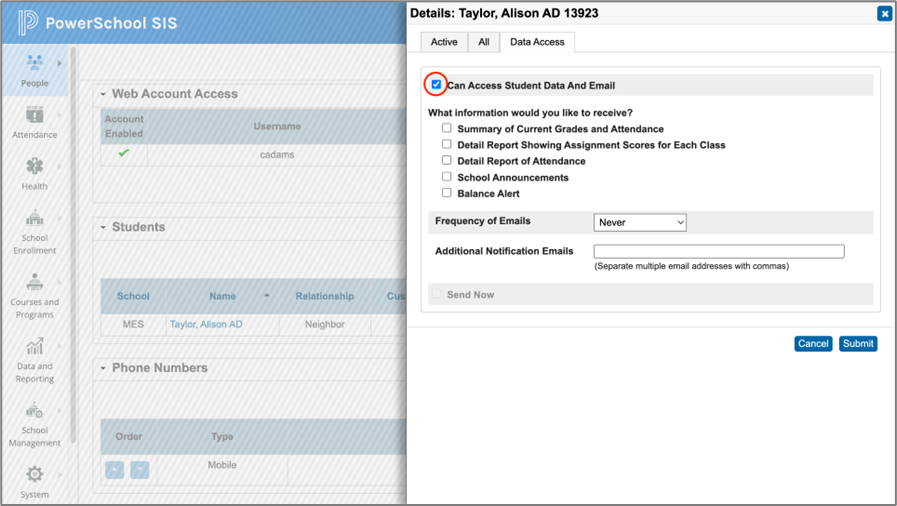Select the Data Access tab
897x506 pixels.
coord(537,42)
